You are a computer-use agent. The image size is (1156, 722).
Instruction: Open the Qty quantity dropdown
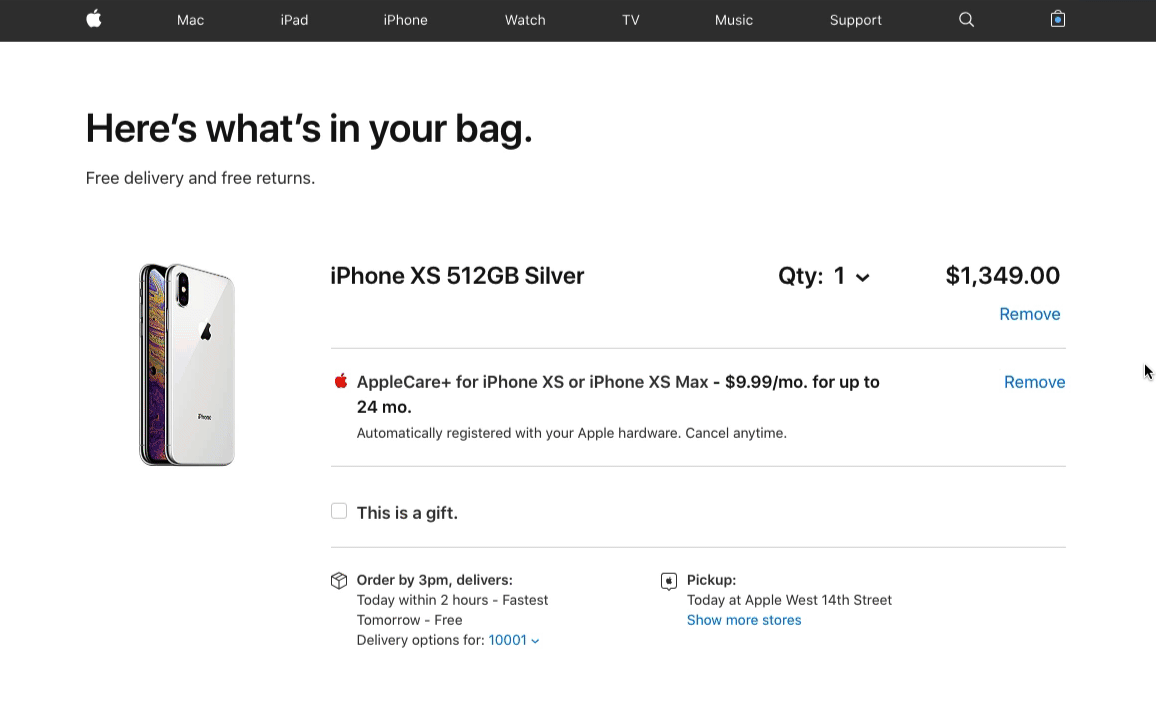(x=824, y=276)
